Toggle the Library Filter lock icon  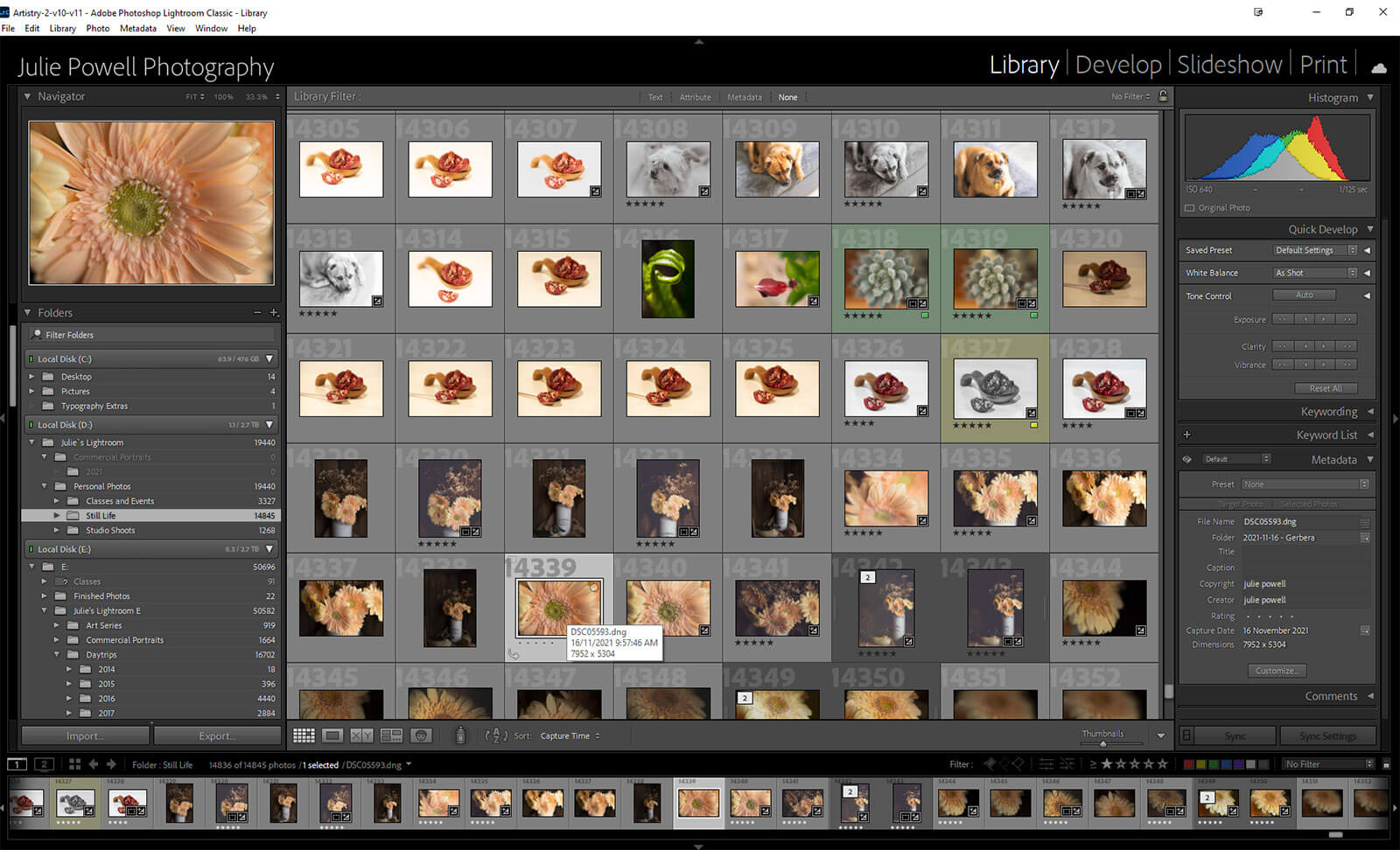(x=1163, y=96)
